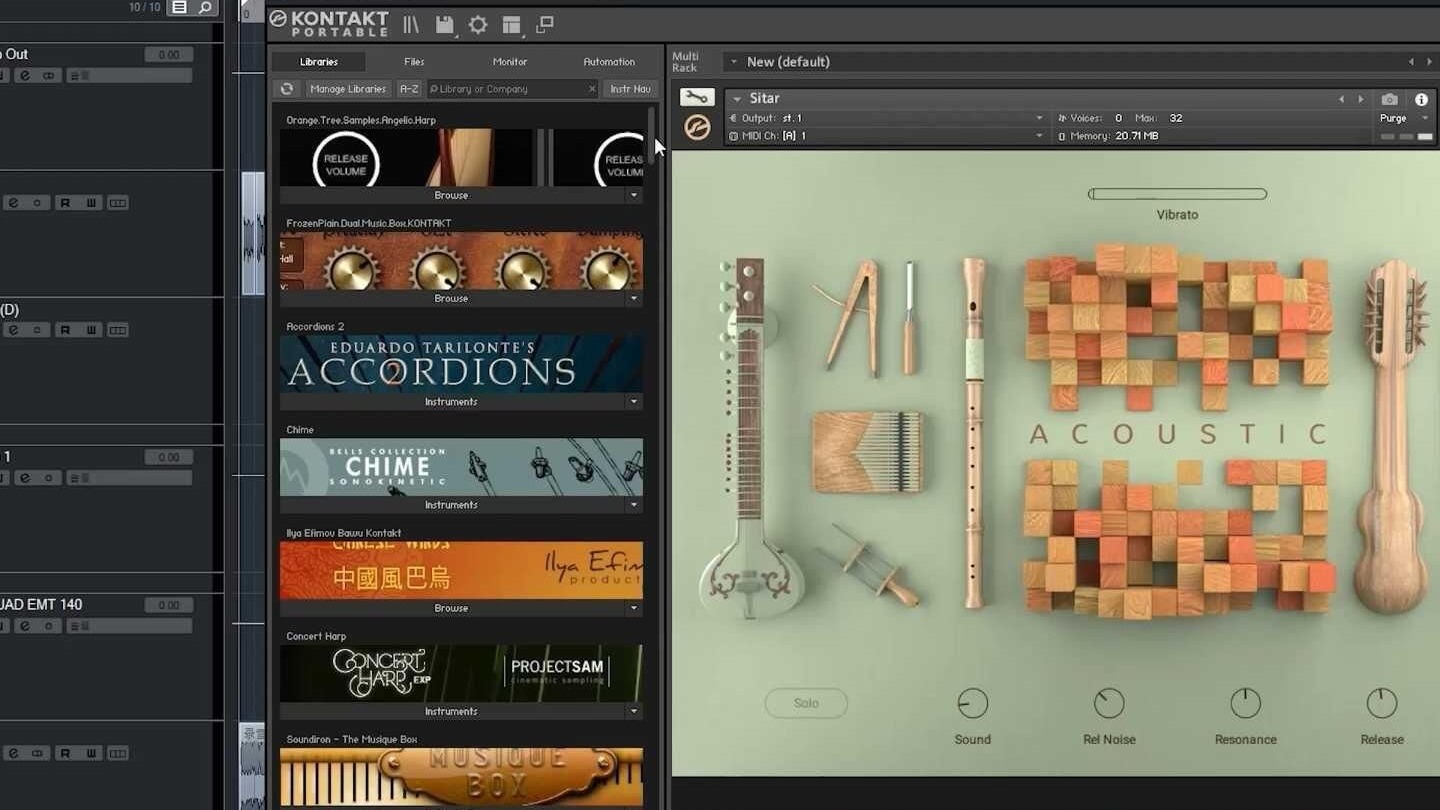This screenshot has width=1440, height=810.
Task: Click the Library or Company search field
Action: pyautogui.click(x=510, y=89)
